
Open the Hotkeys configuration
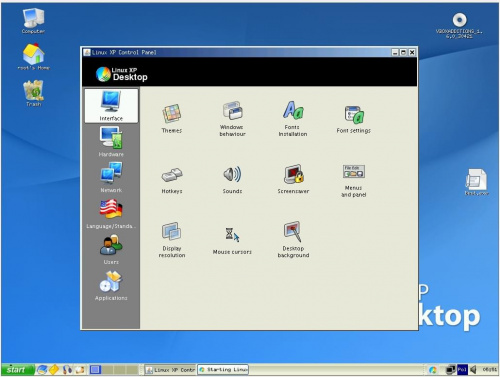(172, 180)
